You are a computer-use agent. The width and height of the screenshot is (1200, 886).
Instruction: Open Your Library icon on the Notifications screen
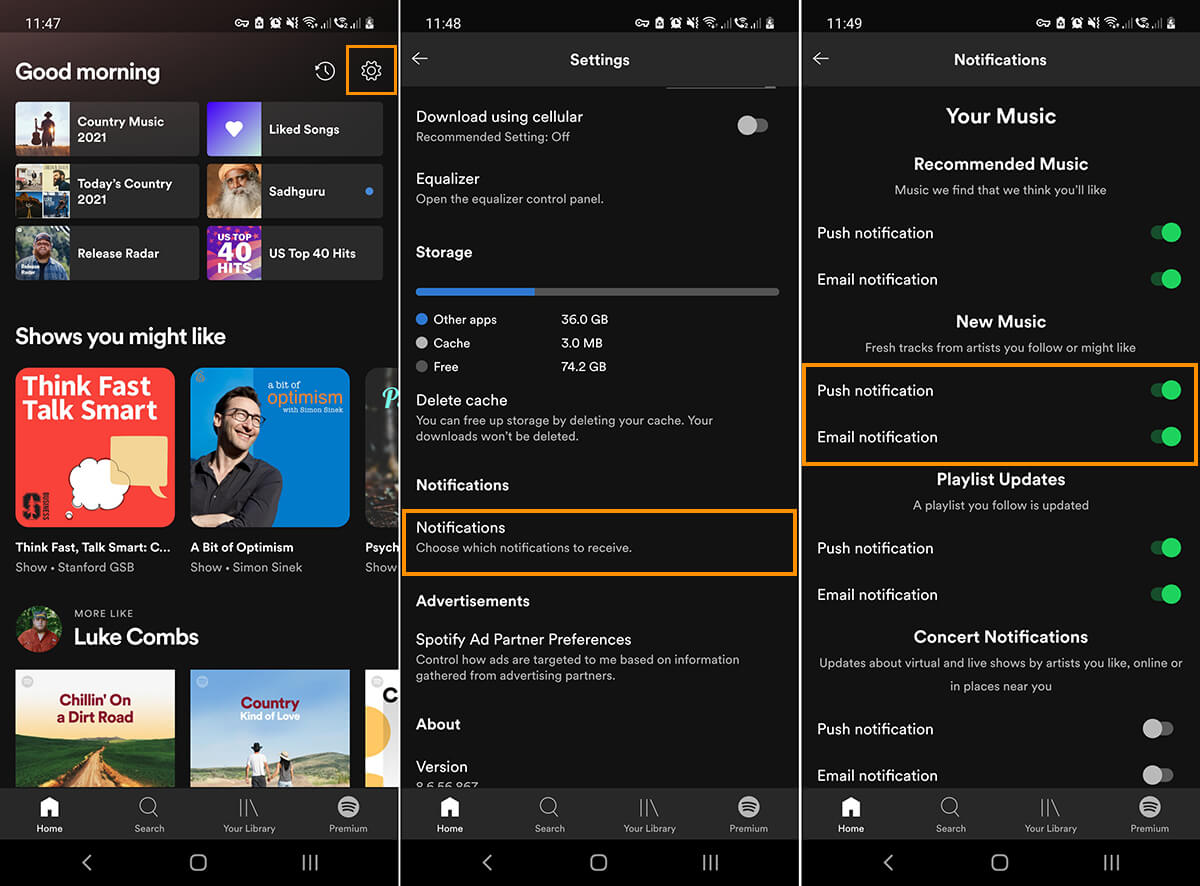(x=1050, y=807)
